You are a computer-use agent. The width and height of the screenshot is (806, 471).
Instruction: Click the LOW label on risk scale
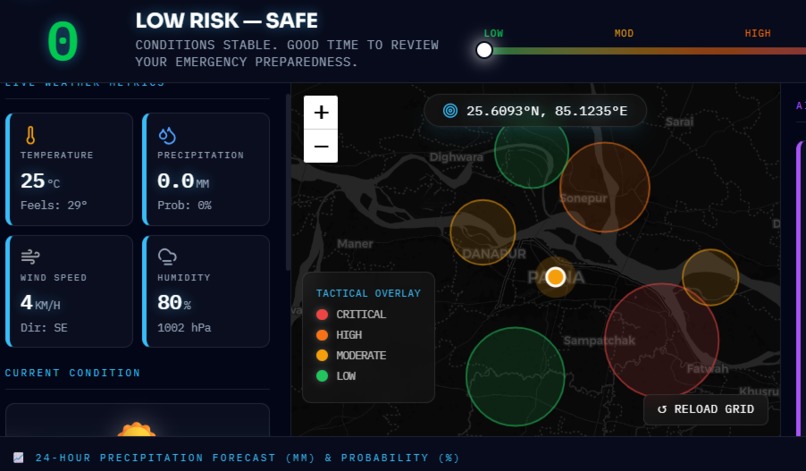(x=493, y=33)
